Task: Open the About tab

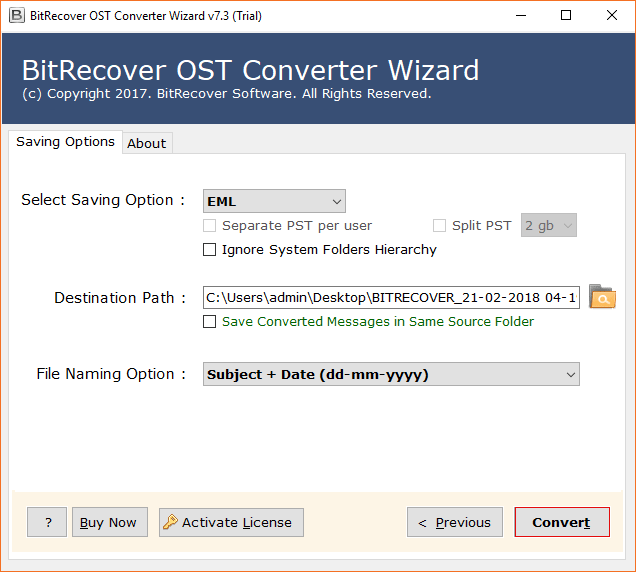Action: (x=147, y=143)
